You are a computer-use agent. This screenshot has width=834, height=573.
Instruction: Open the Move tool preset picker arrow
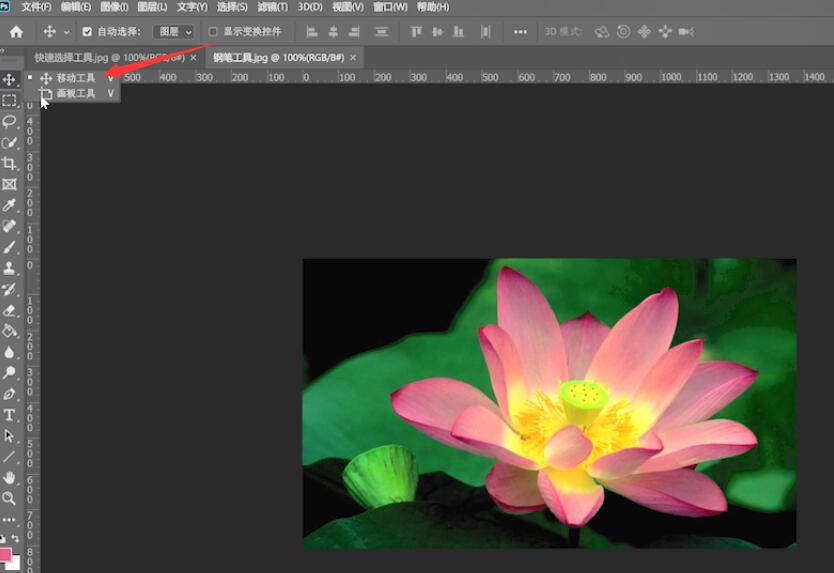click(x=66, y=32)
